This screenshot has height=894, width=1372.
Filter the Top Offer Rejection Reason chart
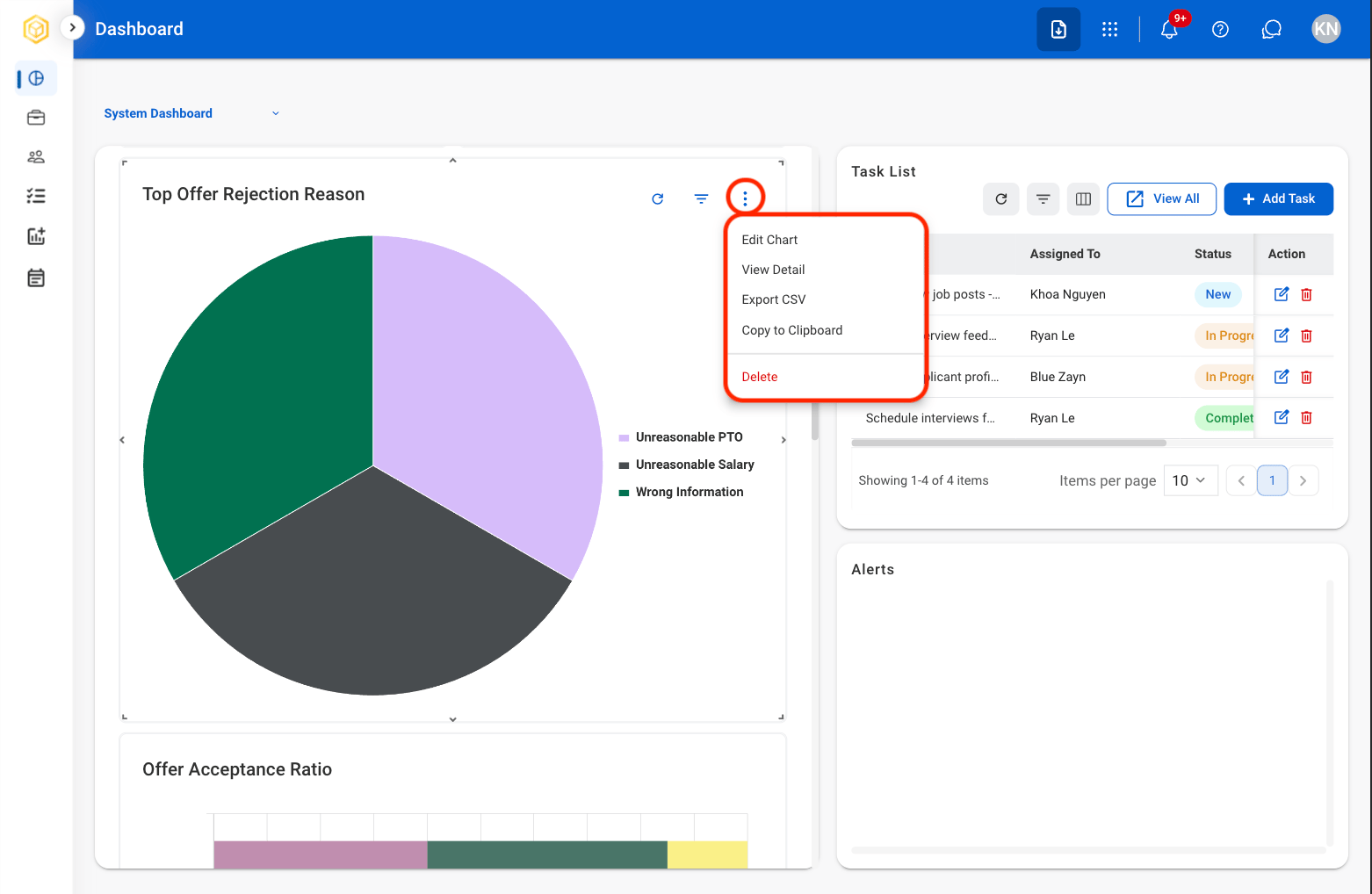point(701,199)
